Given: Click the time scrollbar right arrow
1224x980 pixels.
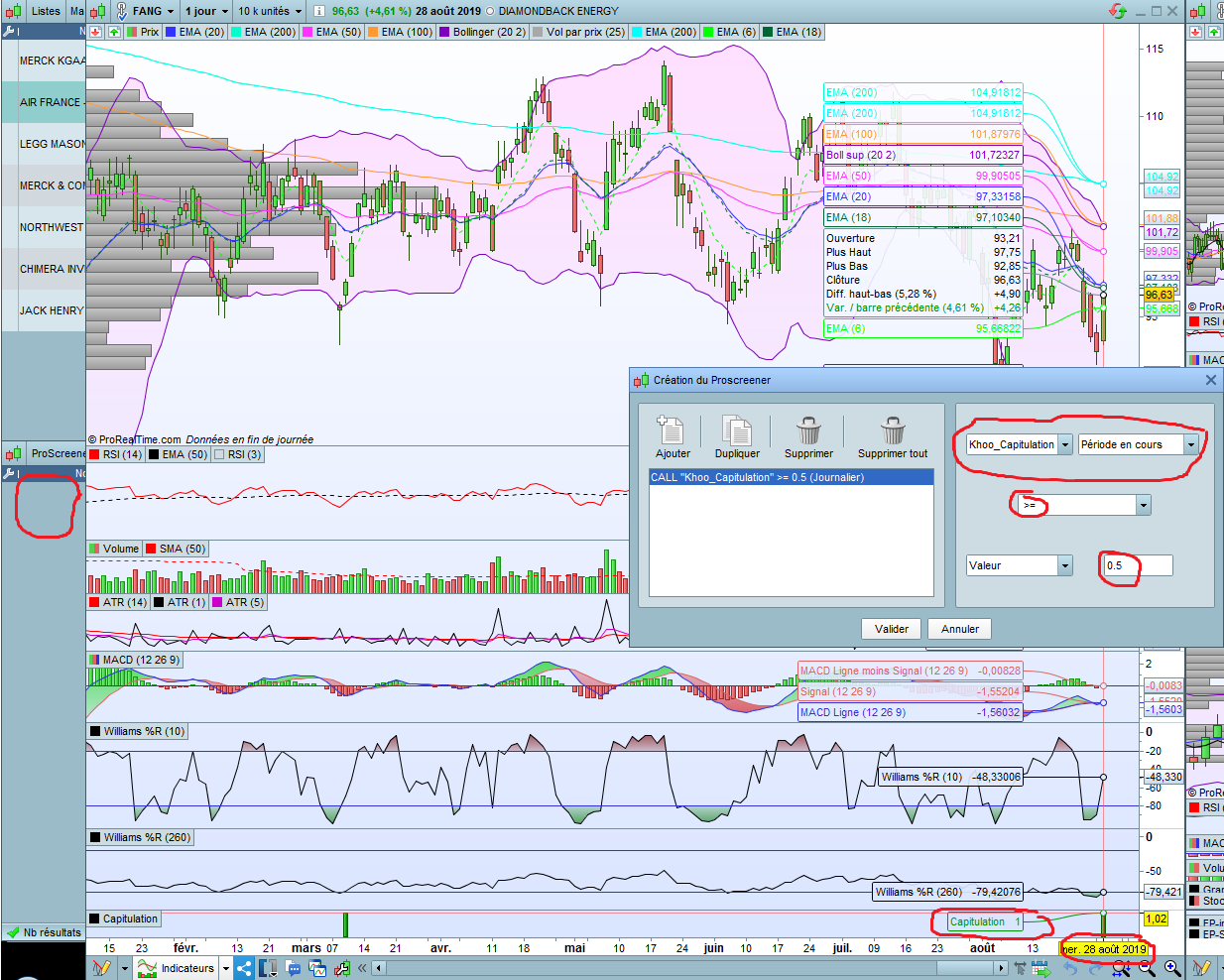Looking at the screenshot, I should 1001,967.
